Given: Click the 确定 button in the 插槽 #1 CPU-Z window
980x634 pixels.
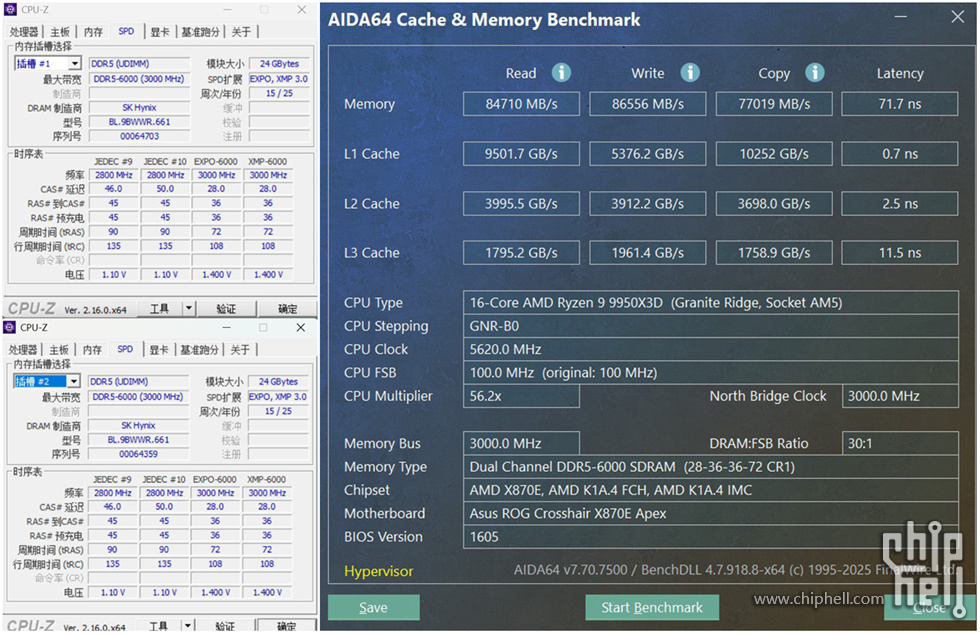Looking at the screenshot, I should [x=287, y=309].
